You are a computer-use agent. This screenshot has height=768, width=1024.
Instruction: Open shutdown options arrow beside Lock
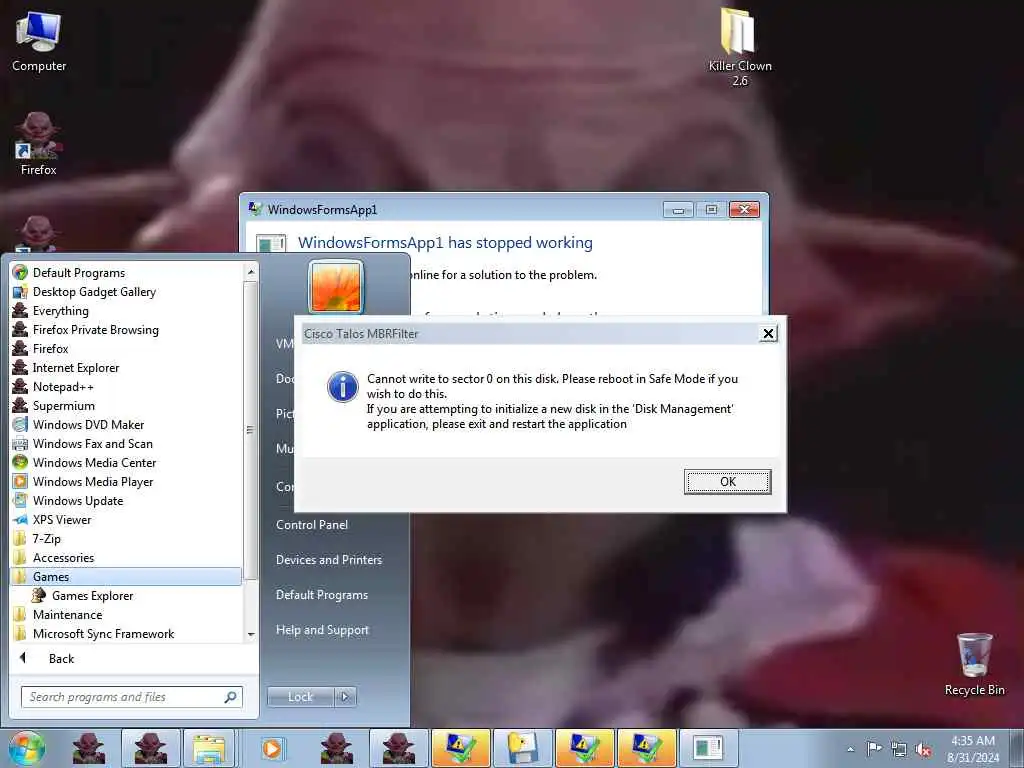345,697
